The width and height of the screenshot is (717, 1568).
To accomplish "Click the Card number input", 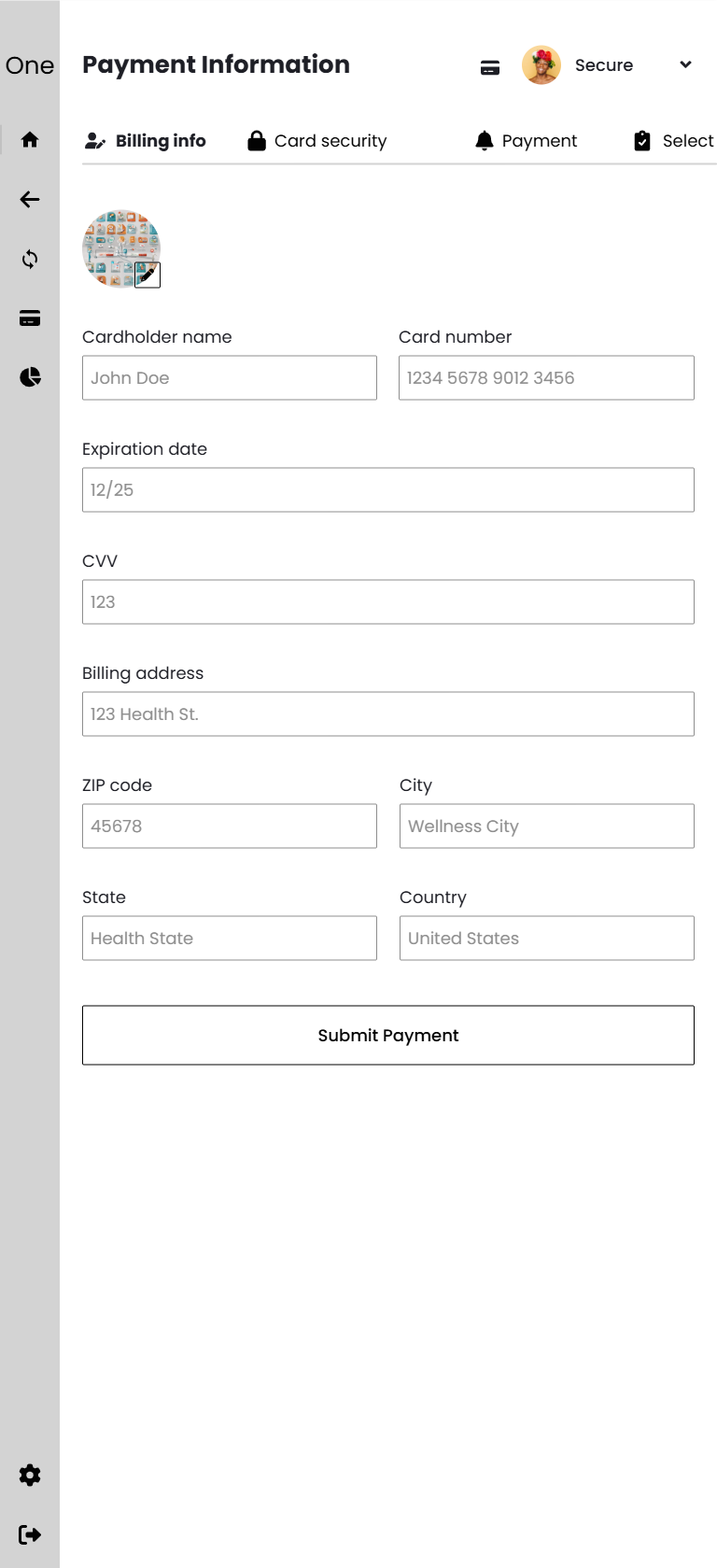I will click(546, 378).
